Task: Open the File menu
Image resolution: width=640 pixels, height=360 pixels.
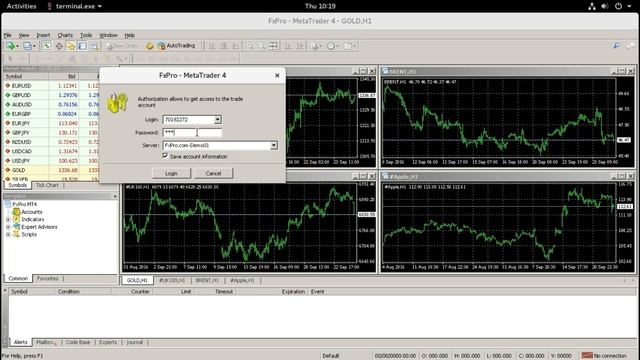Action: pyautogui.click(x=8, y=36)
